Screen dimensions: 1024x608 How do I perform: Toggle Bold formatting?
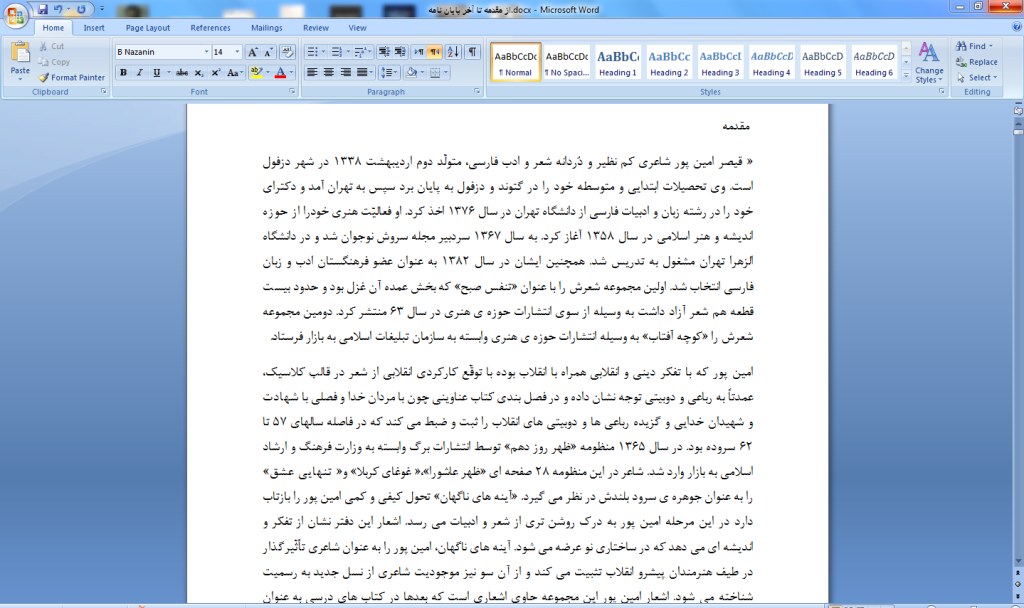coord(123,73)
